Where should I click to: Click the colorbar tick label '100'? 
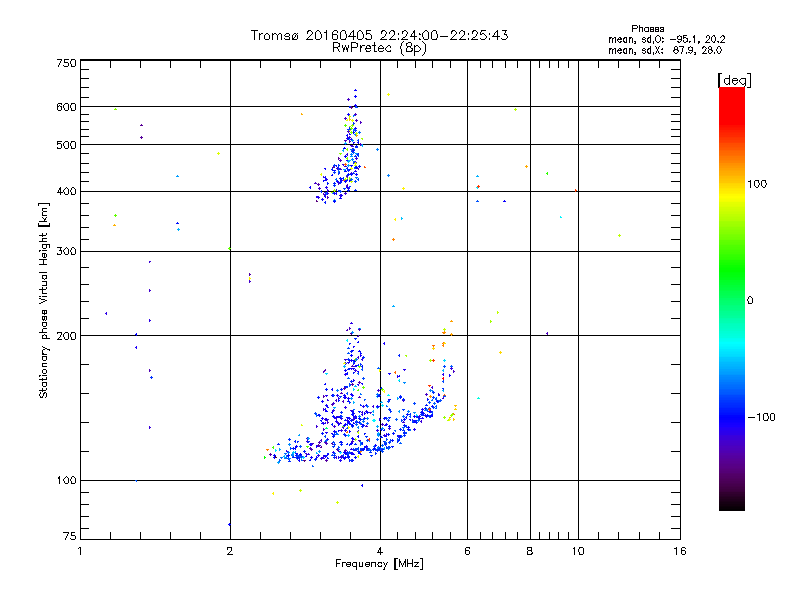pos(757,184)
